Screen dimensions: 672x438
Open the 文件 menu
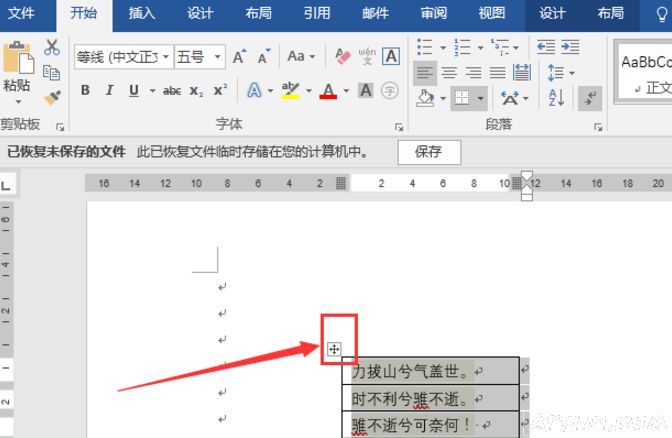click(21, 13)
